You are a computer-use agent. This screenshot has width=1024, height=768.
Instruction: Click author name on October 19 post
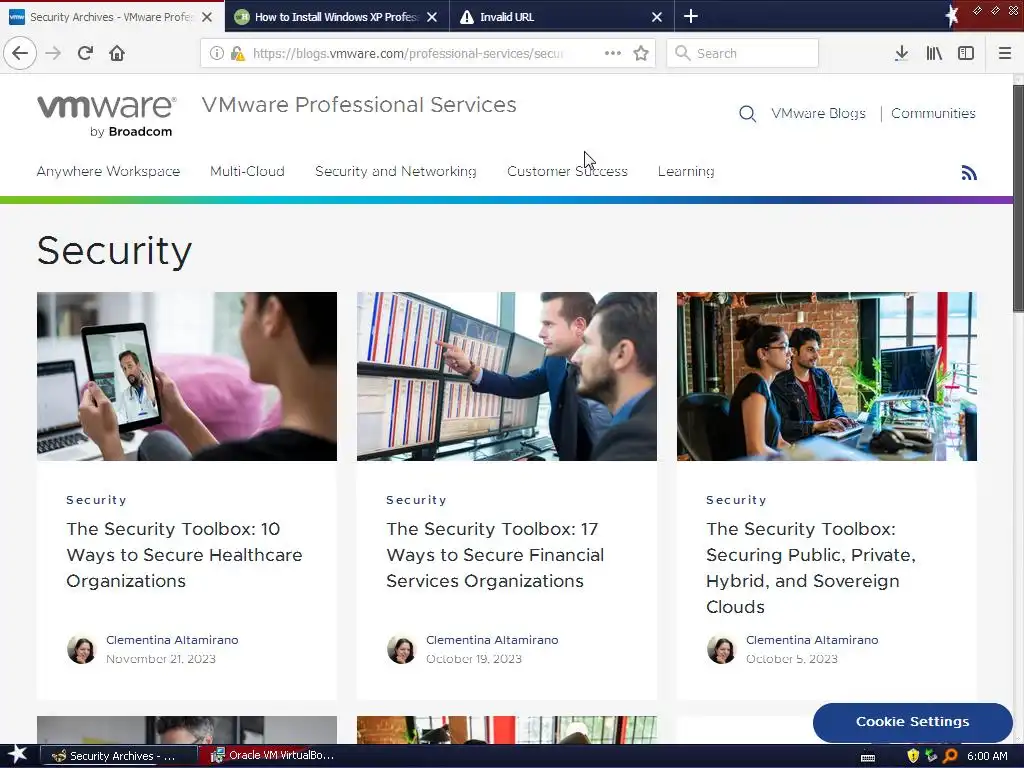click(492, 640)
